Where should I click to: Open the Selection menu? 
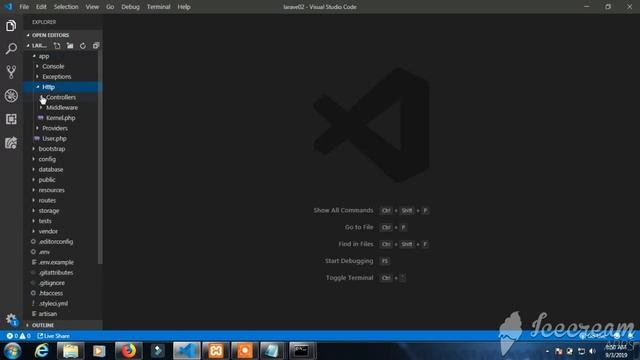tap(66, 7)
